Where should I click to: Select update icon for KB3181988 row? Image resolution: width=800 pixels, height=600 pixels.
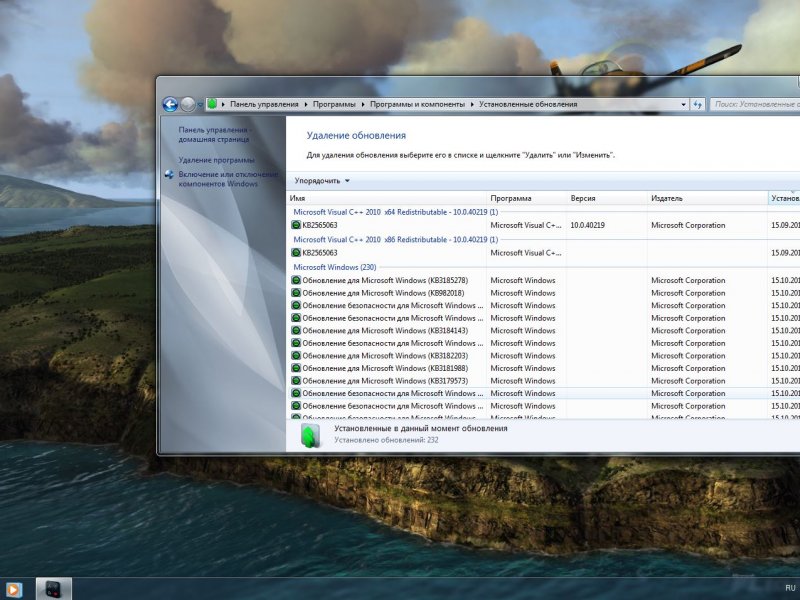(x=296, y=368)
